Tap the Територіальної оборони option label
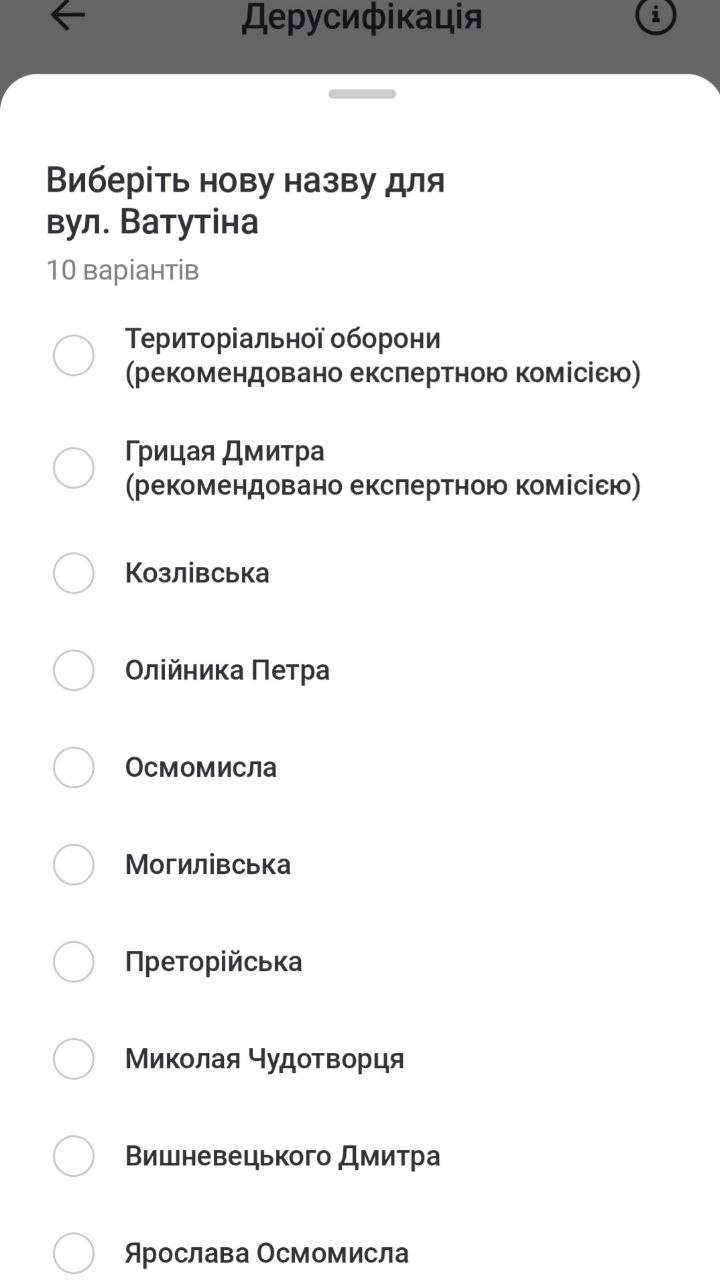The image size is (720, 1280). (x=382, y=355)
